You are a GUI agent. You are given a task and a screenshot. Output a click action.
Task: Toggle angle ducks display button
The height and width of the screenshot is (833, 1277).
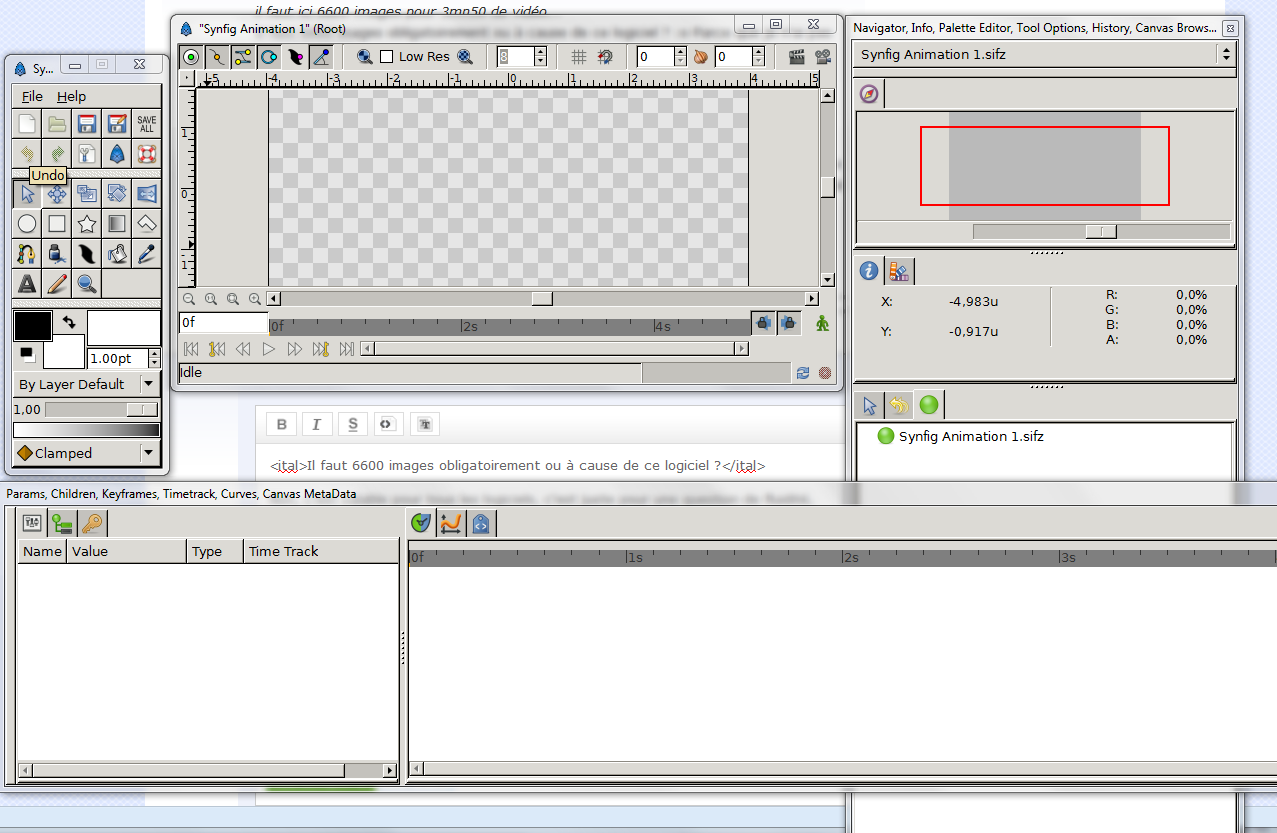coord(321,57)
